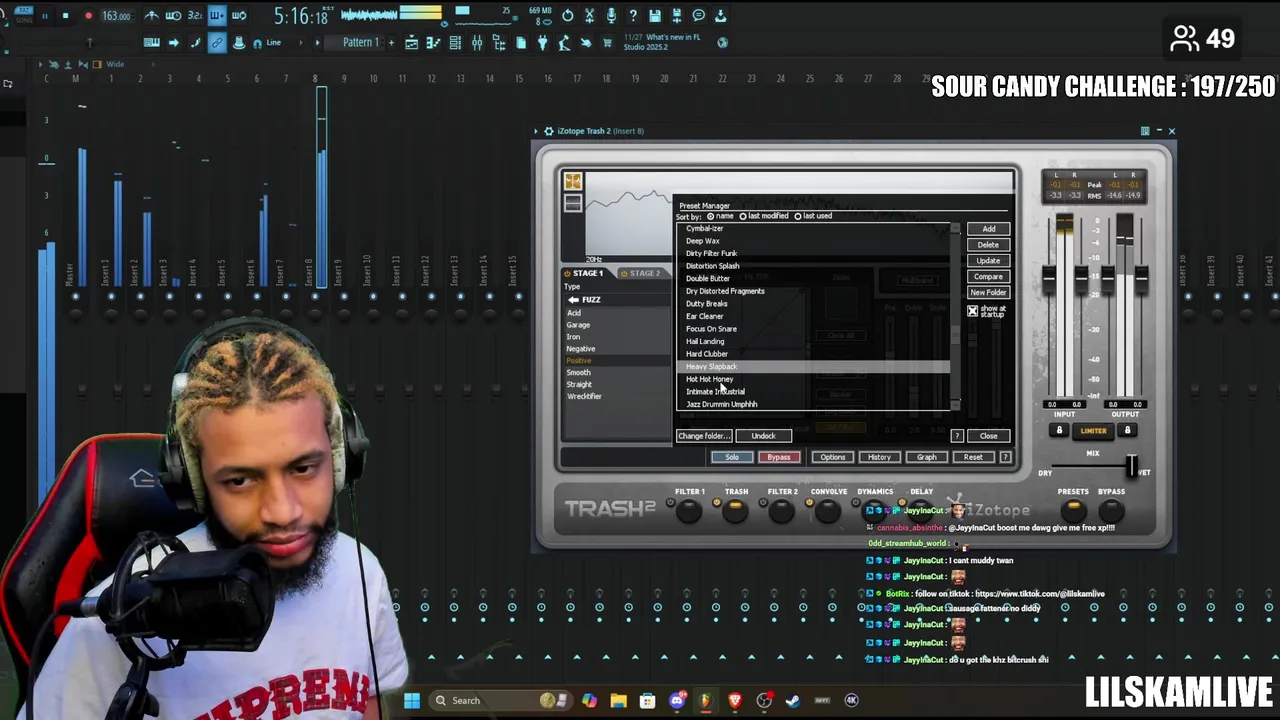The width and height of the screenshot is (1280, 720).
Task: Toggle 'show at startup' checkbox
Action: 972,311
